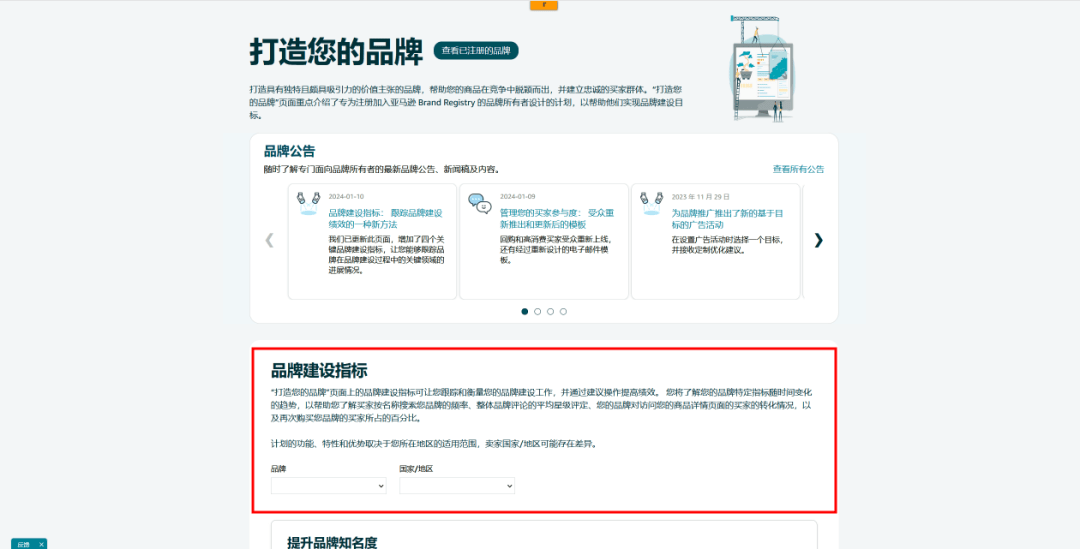Switch to the second carousel page dot
The height and width of the screenshot is (549, 1080).
(x=538, y=312)
